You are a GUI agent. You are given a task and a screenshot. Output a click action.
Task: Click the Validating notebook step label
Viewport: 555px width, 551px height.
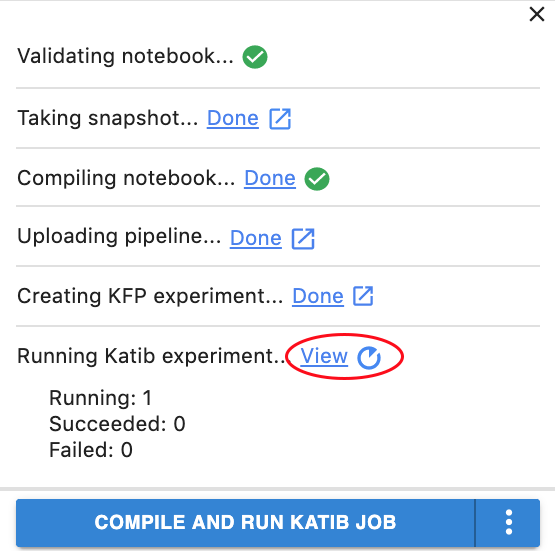tap(125, 56)
